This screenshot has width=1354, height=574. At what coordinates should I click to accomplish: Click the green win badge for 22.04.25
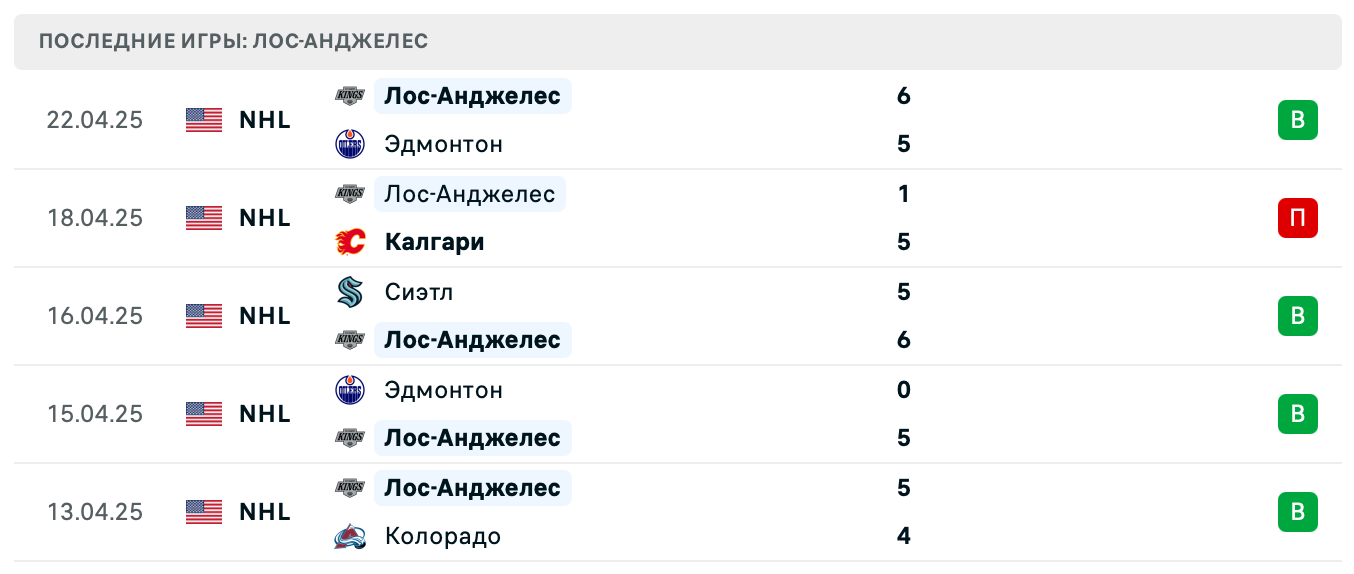1297,120
